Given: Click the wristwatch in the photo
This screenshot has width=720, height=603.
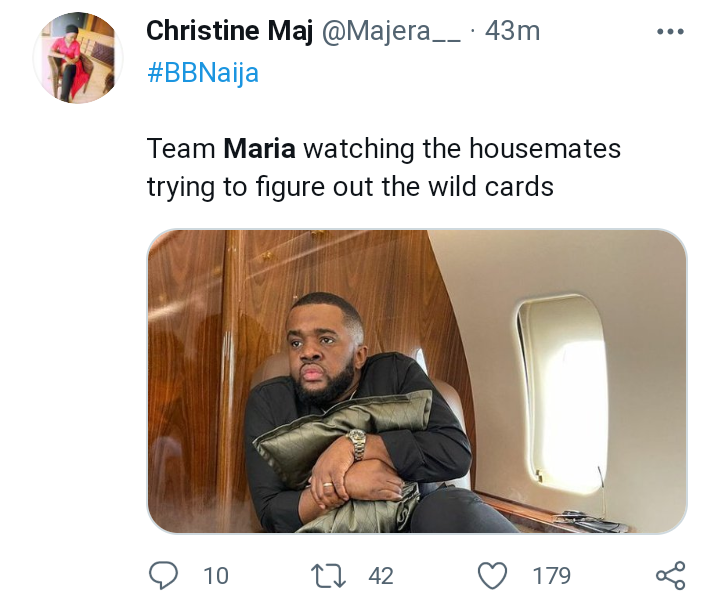Looking at the screenshot, I should click(356, 443).
